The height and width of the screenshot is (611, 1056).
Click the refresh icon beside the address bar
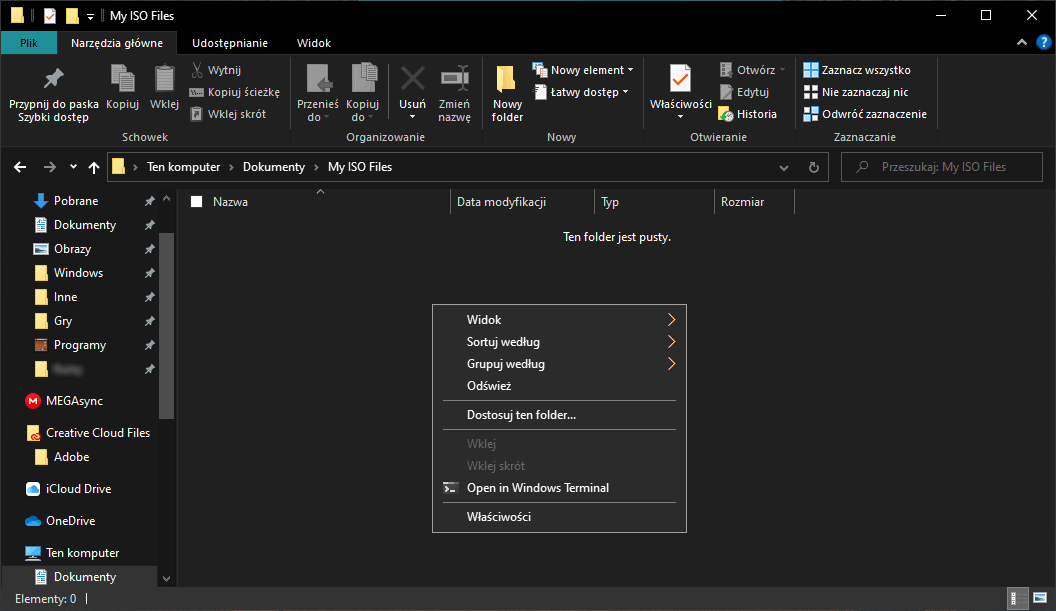813,167
